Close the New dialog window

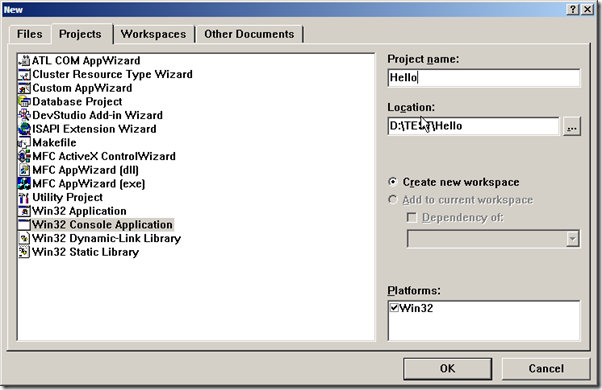(587, 9)
